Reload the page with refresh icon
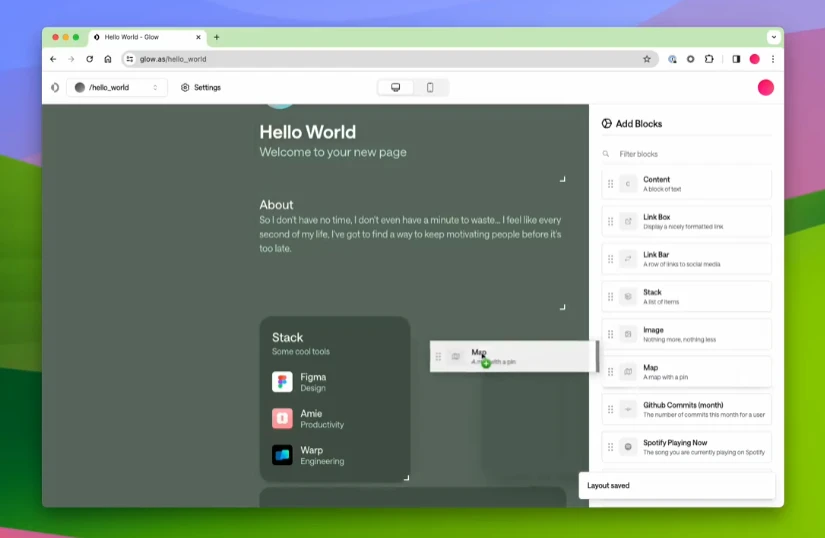This screenshot has height=538, width=825. (x=89, y=59)
